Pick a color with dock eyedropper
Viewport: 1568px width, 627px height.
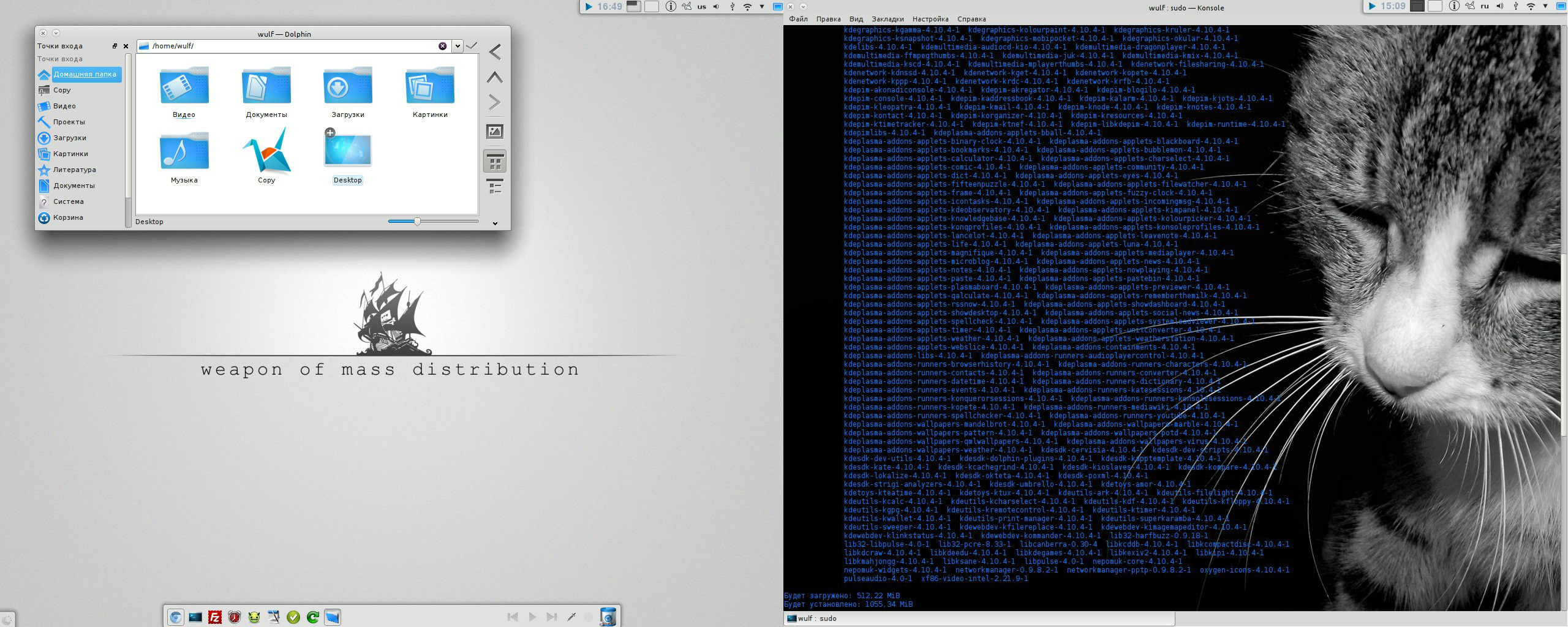[x=571, y=617]
